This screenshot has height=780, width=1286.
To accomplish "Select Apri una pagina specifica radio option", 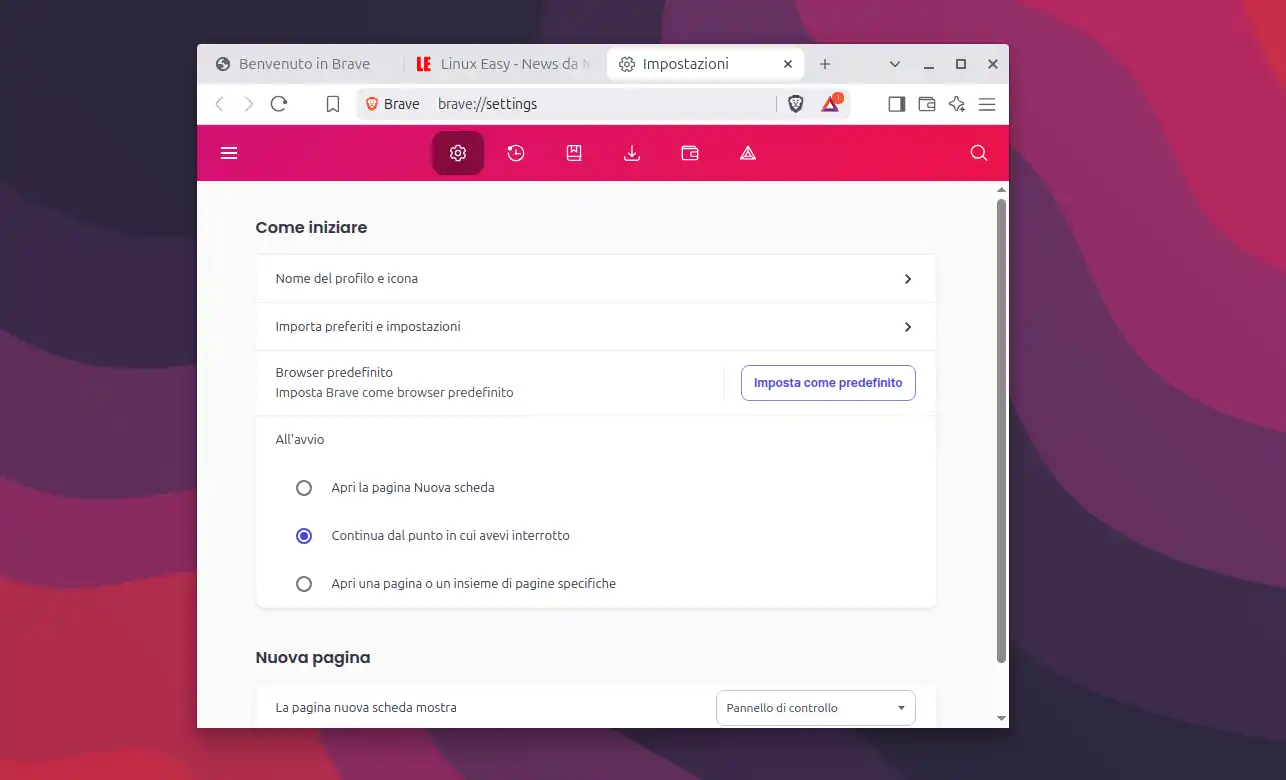I will [x=304, y=584].
